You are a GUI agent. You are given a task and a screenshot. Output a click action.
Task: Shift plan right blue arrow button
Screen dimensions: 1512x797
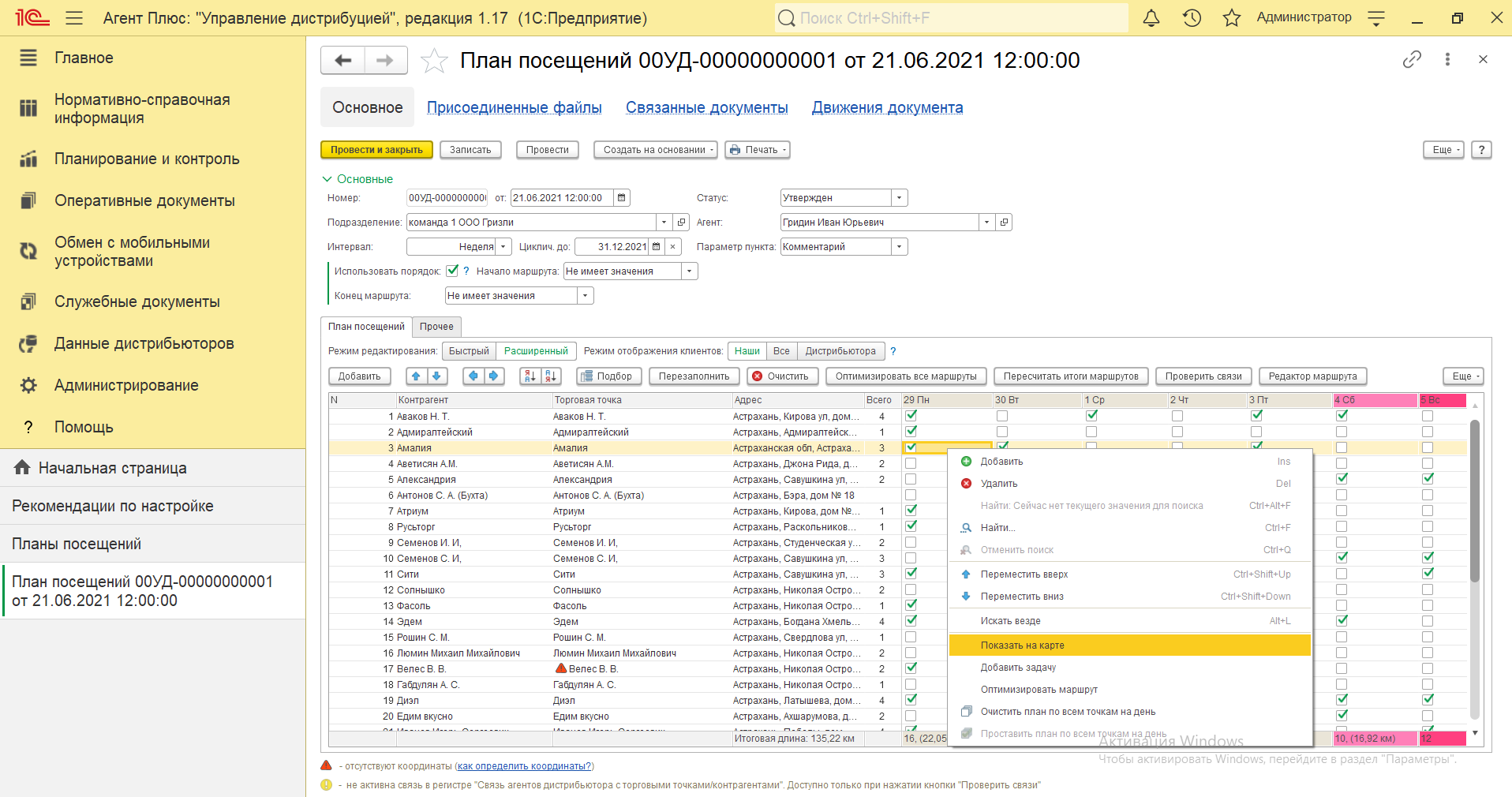494,376
